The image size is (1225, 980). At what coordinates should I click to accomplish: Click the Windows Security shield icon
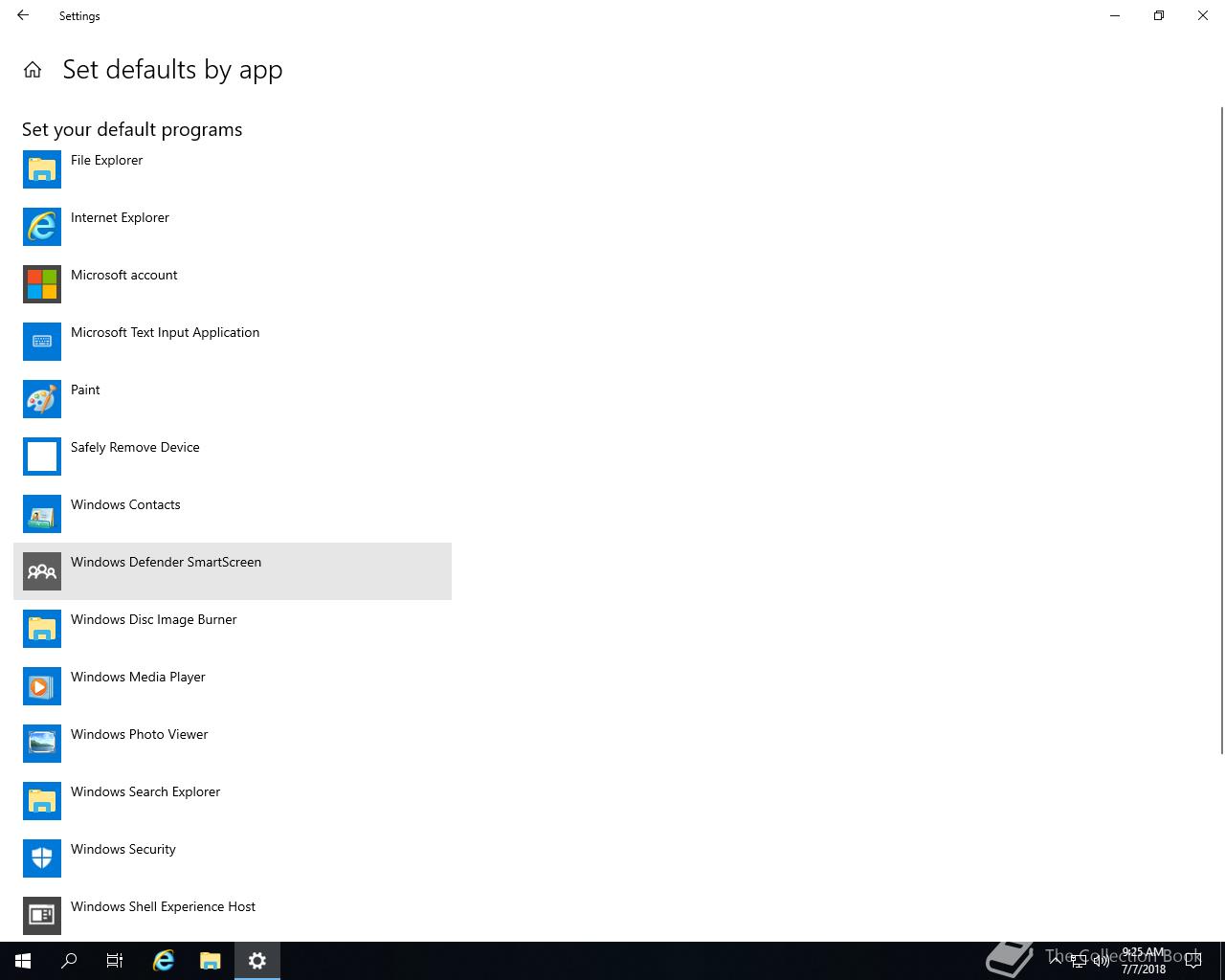click(42, 858)
